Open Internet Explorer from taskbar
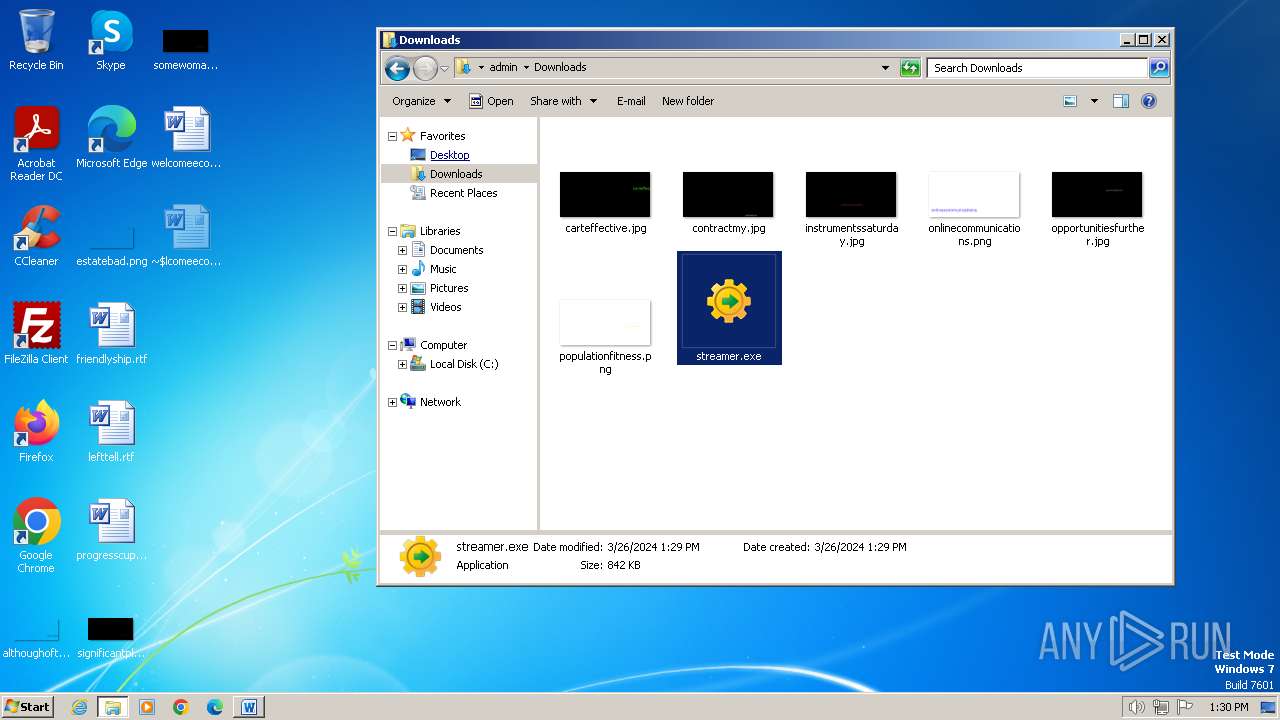This screenshot has width=1280, height=720. [79, 707]
